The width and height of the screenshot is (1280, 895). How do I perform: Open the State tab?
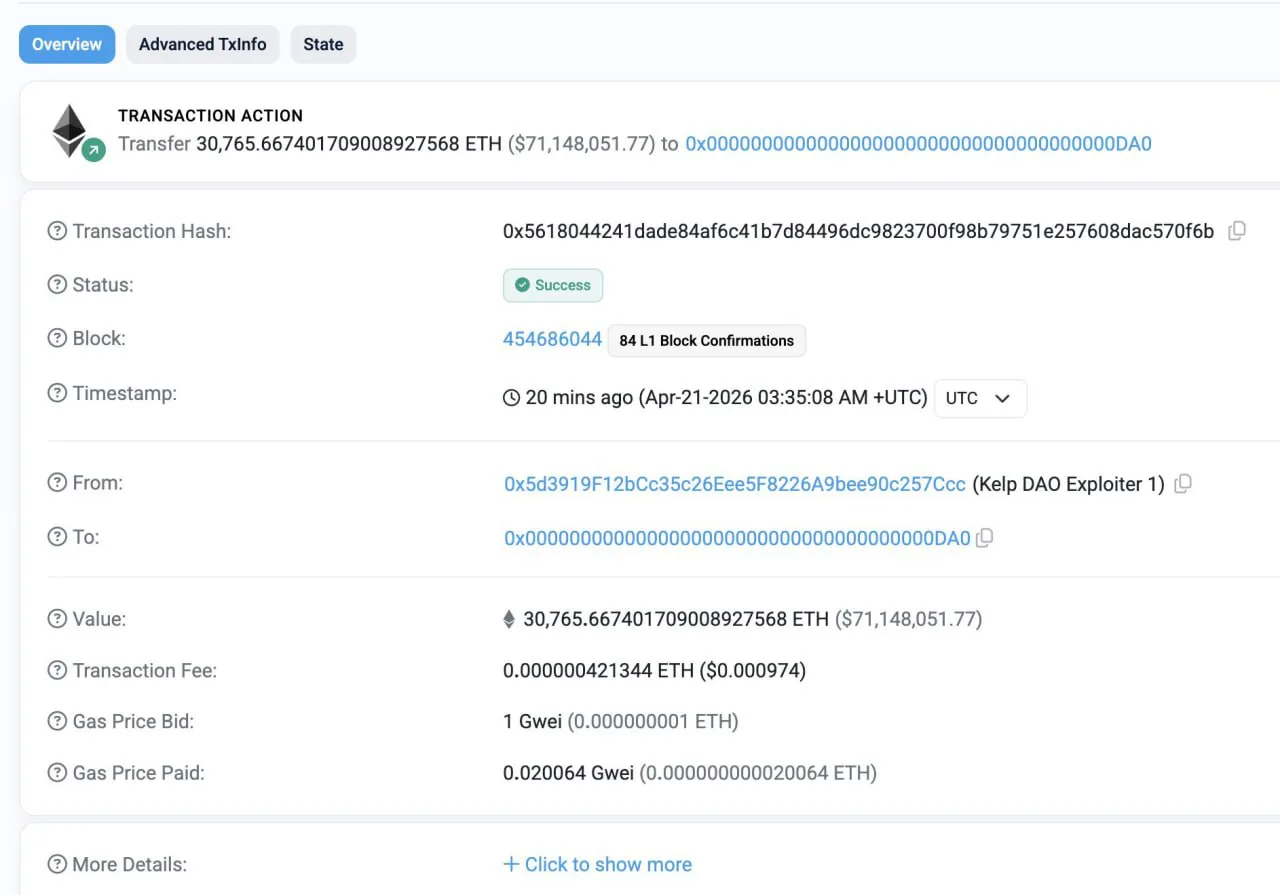coord(323,44)
